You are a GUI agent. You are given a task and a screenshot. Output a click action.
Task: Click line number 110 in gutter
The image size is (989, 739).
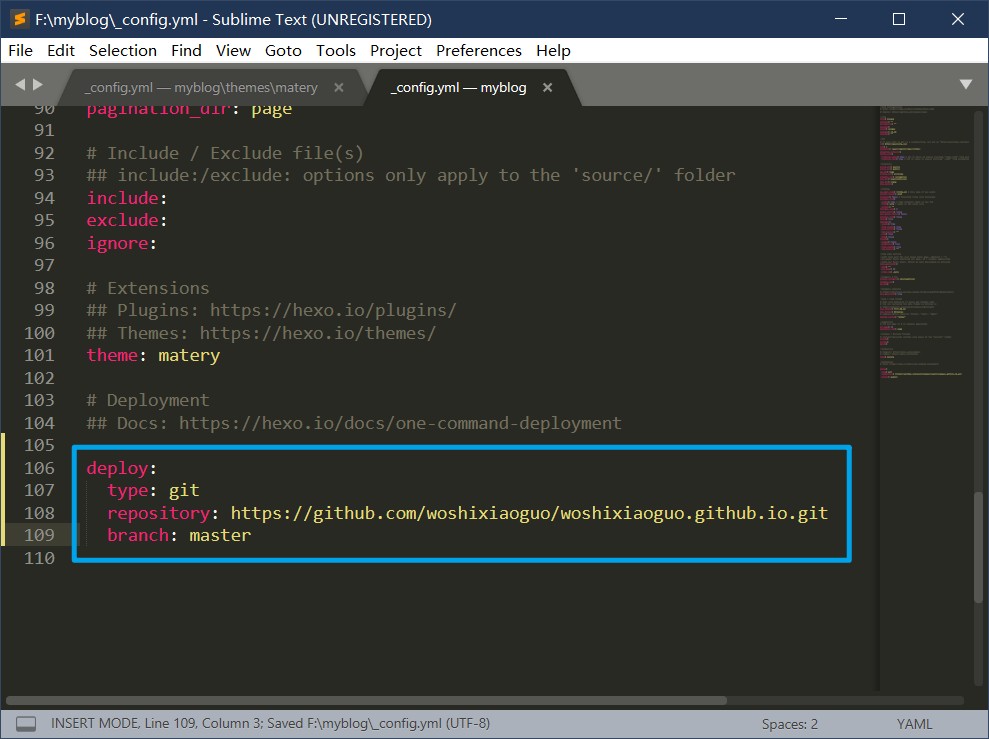pos(39,558)
